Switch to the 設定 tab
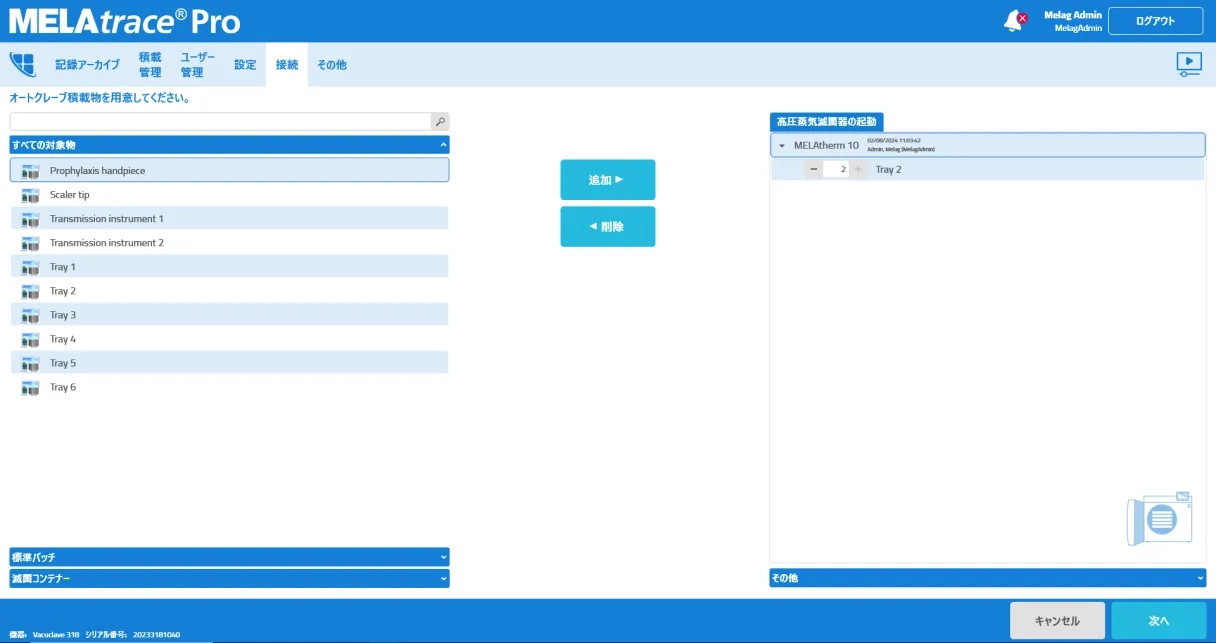The width and height of the screenshot is (1216, 643). coord(245,65)
